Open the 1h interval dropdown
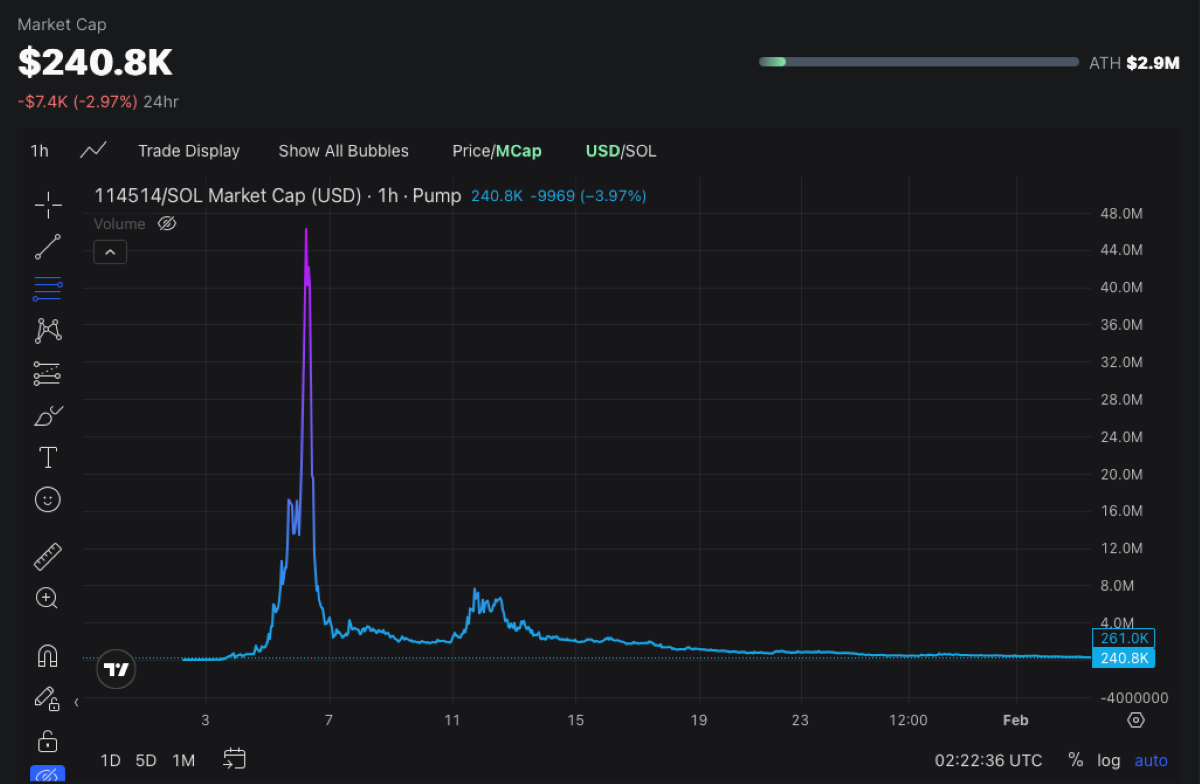 coord(39,151)
